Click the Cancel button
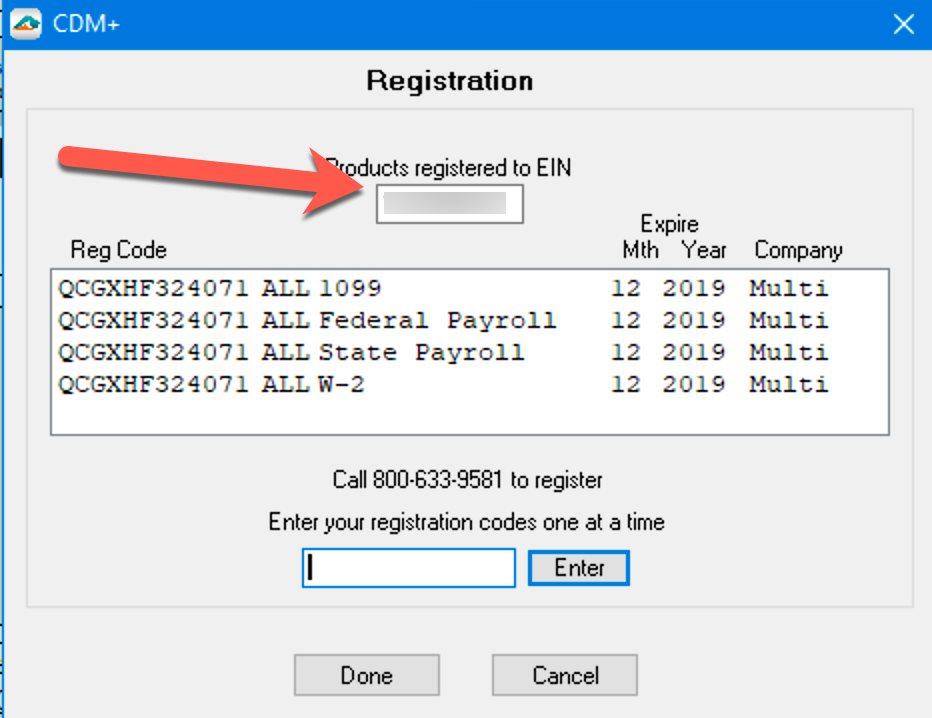 click(x=564, y=675)
